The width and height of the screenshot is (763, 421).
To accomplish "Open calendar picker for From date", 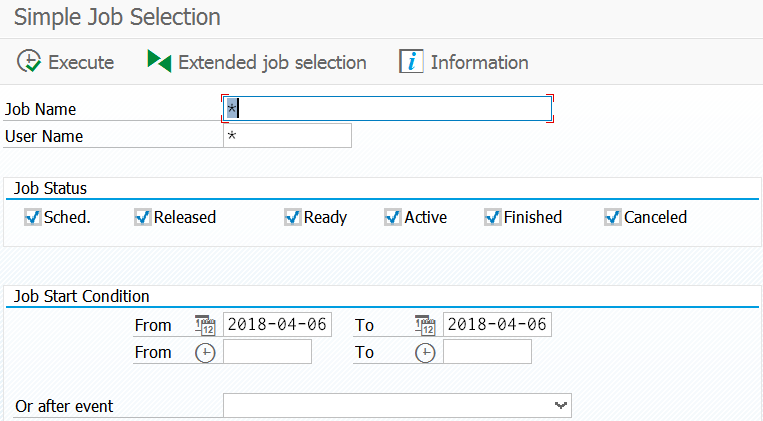I will 205,325.
